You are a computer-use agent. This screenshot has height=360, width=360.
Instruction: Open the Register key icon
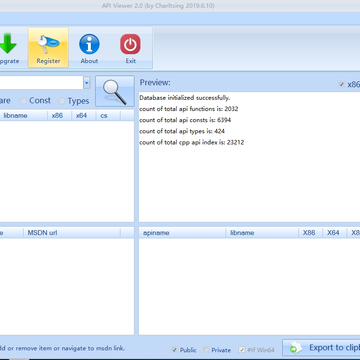(48, 44)
